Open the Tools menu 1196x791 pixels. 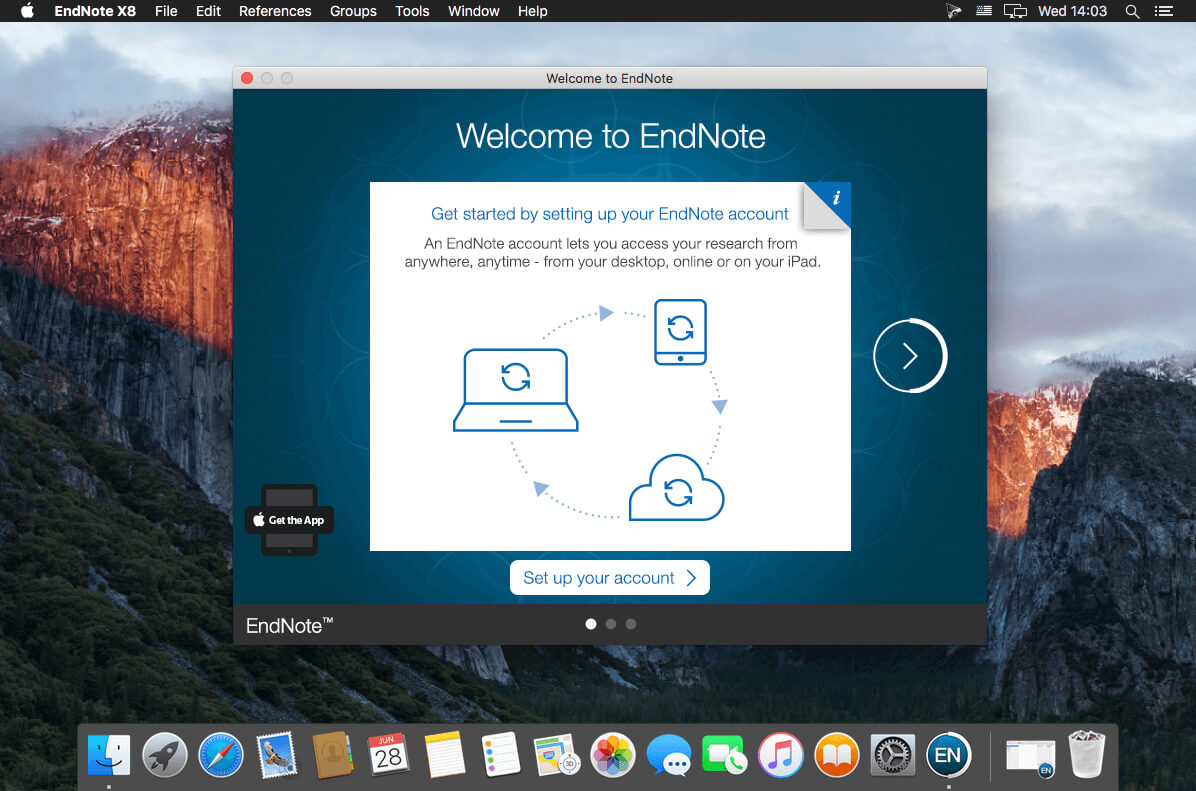coord(412,11)
